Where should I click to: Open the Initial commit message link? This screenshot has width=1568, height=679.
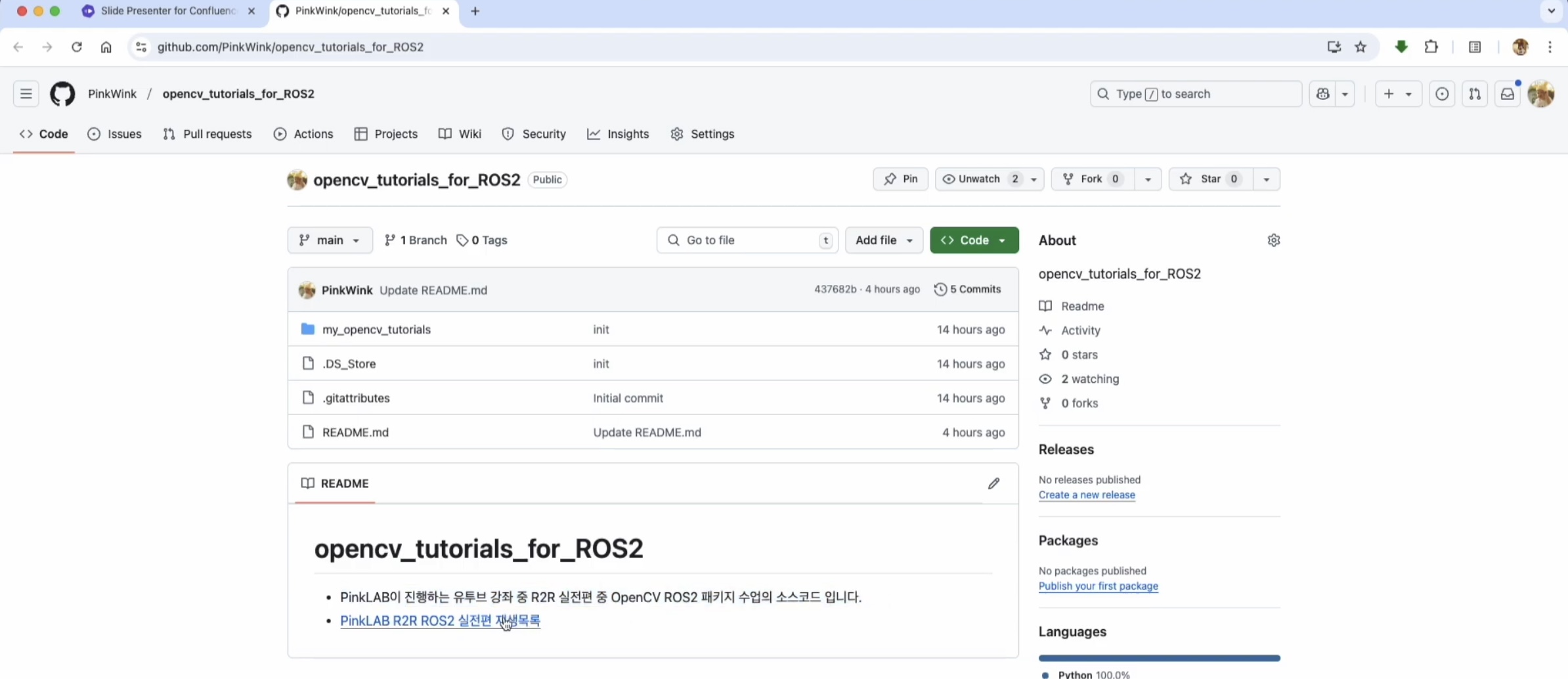(628, 398)
